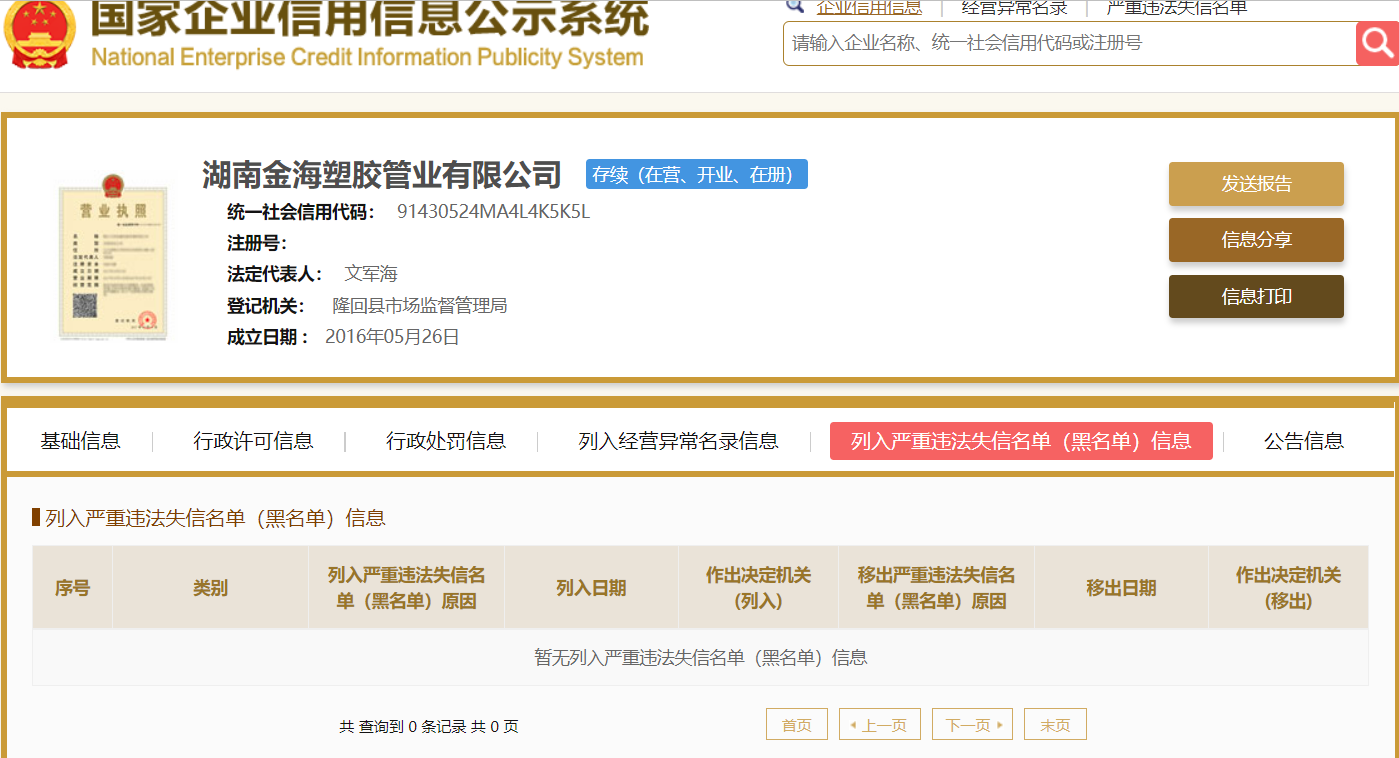
Task: Click the site title 国家企业信用信息公示系统
Action: point(370,18)
